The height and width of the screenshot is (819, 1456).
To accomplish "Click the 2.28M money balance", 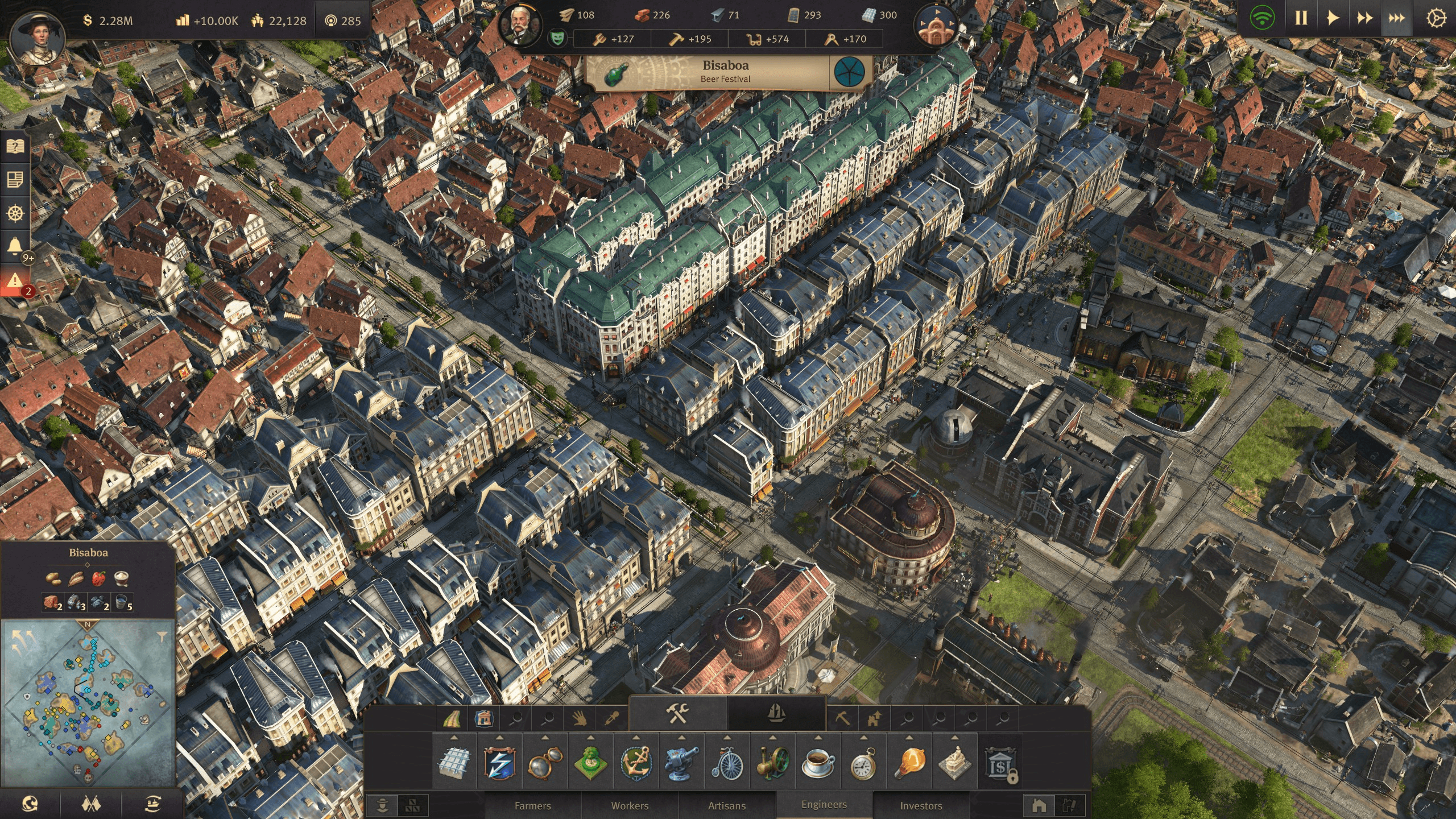I will click(x=107, y=21).
